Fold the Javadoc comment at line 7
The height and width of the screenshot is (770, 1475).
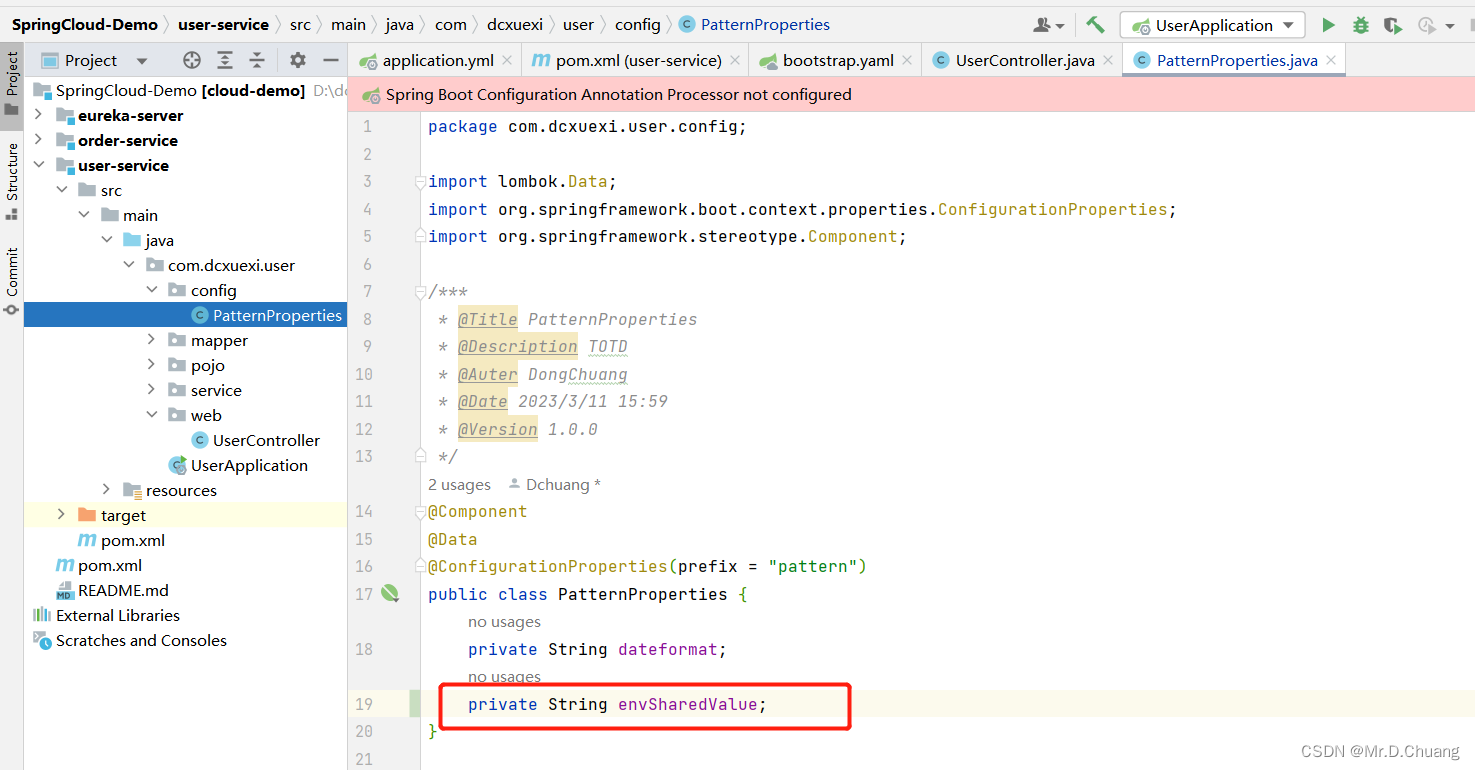[421, 292]
